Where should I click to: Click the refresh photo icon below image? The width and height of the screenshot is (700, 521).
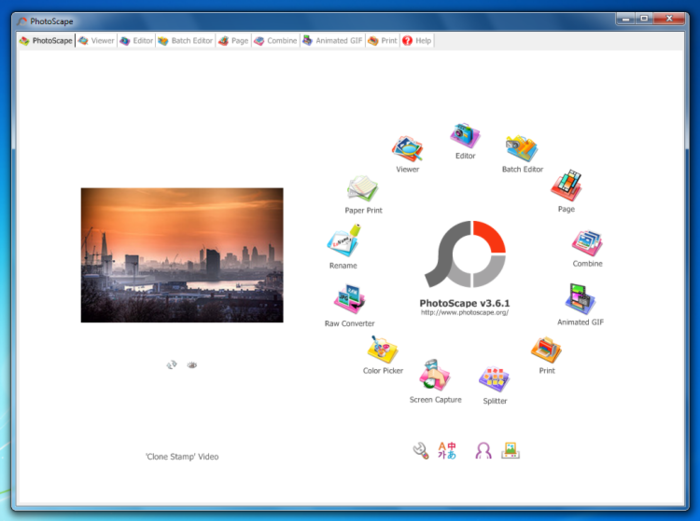[x=172, y=365]
